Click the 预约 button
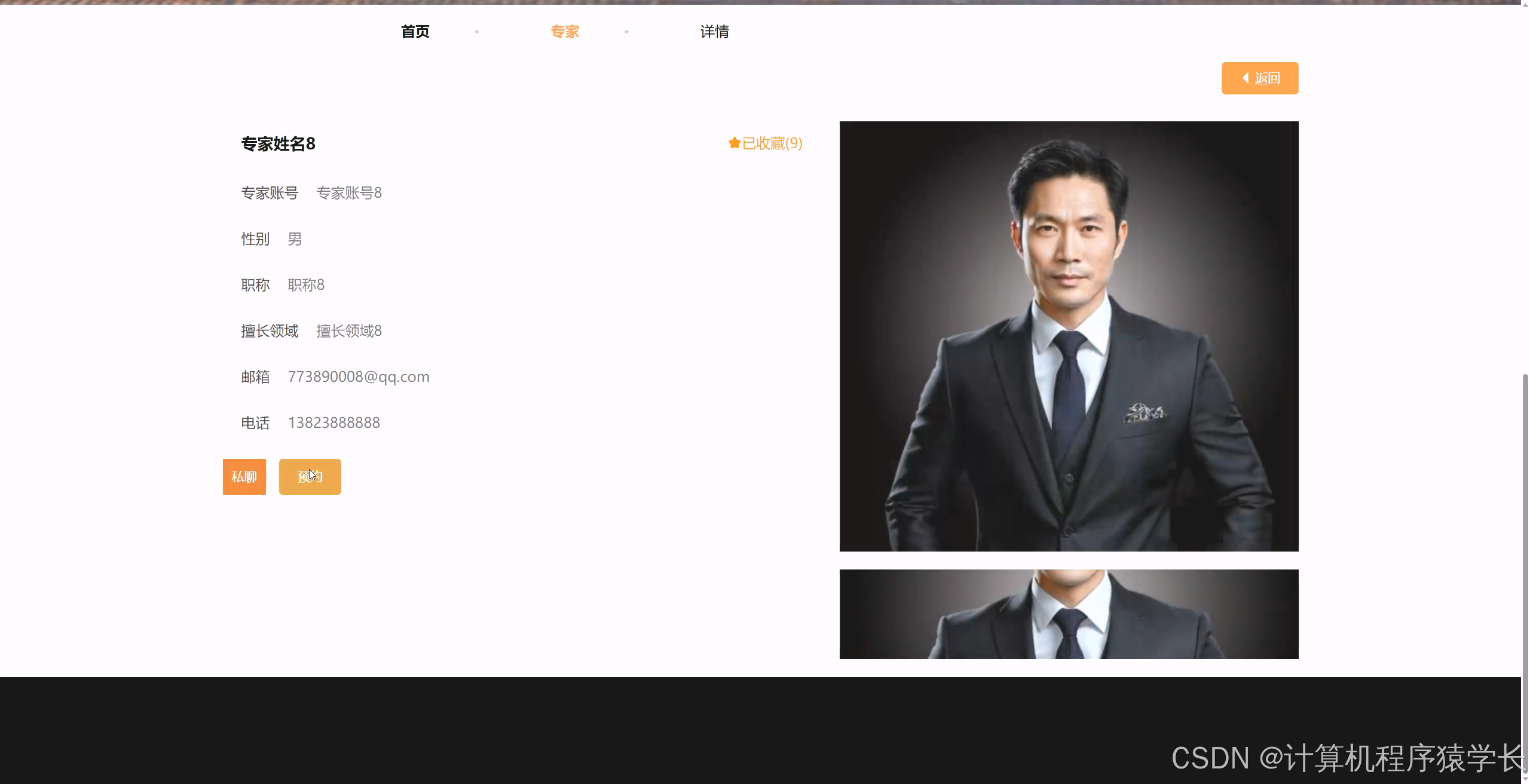This screenshot has height=784, width=1530. click(x=310, y=476)
